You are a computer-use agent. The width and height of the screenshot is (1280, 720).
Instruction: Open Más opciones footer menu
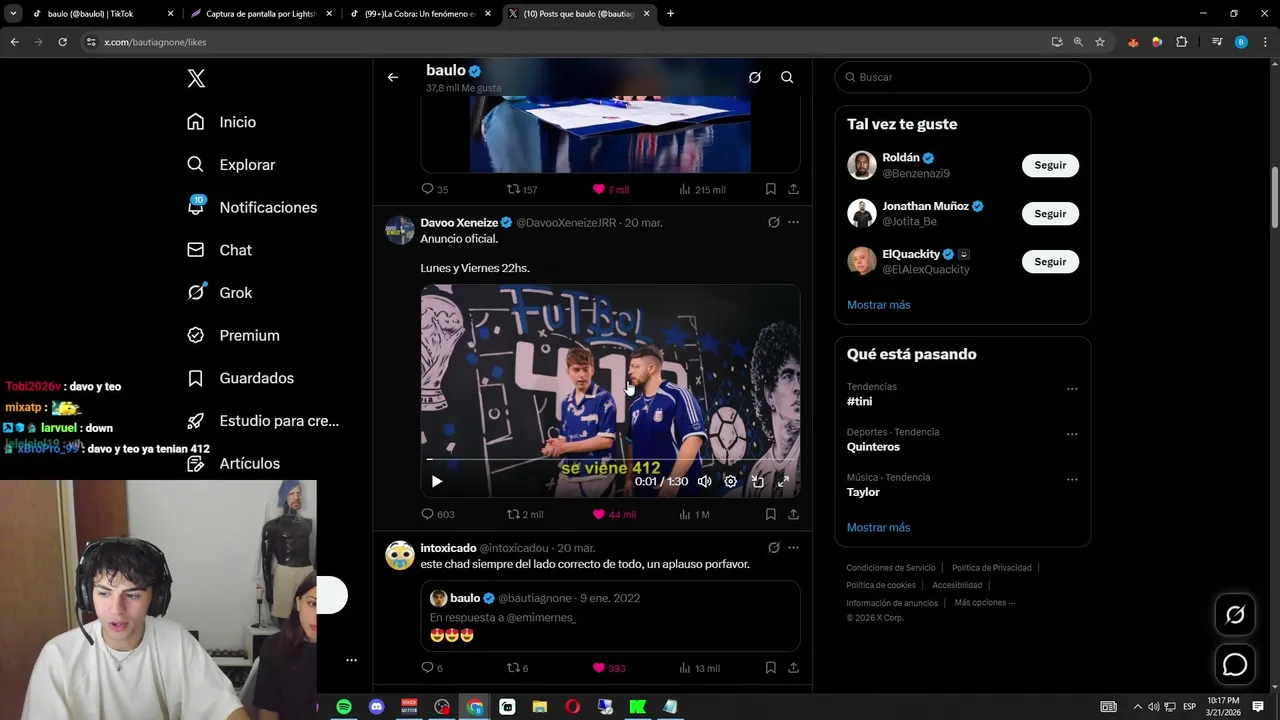point(985,602)
